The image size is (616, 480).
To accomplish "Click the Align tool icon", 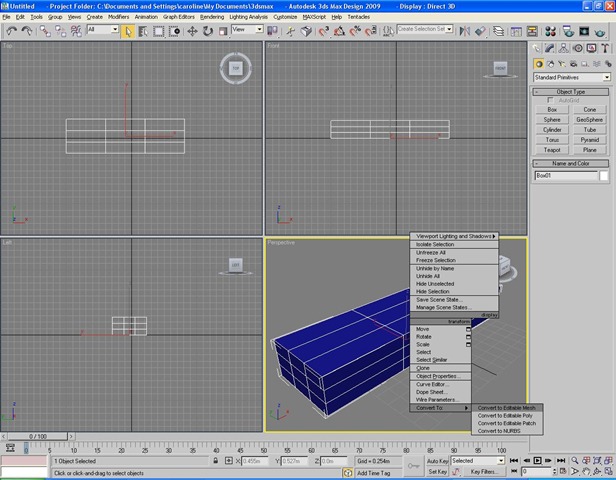I will (480, 31).
